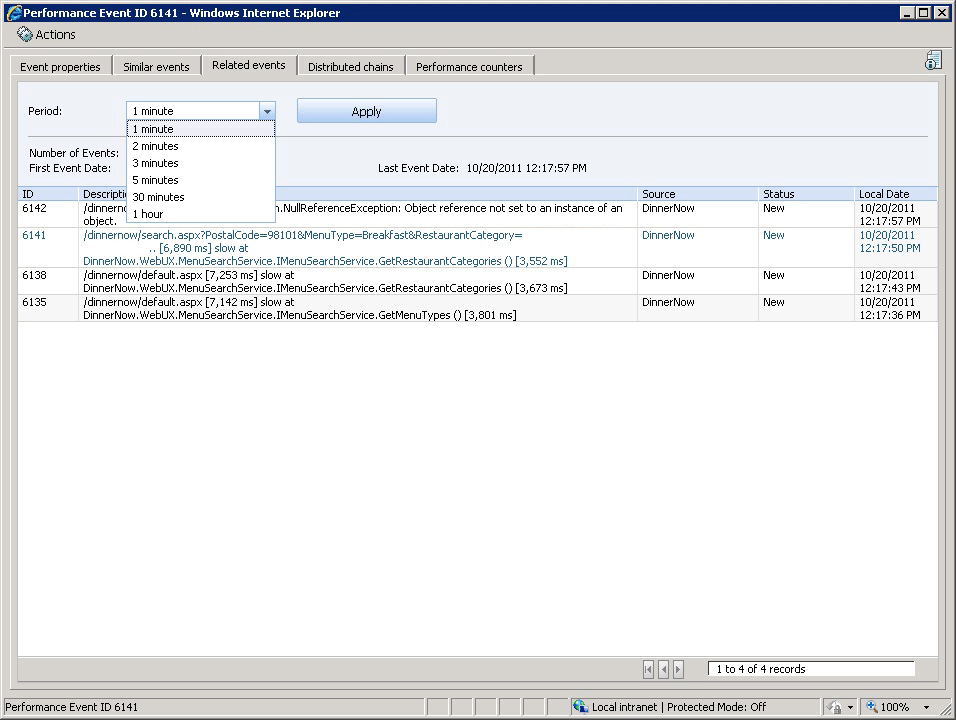
Task: Choose 5 minutes from the period list
Action: coord(155,180)
